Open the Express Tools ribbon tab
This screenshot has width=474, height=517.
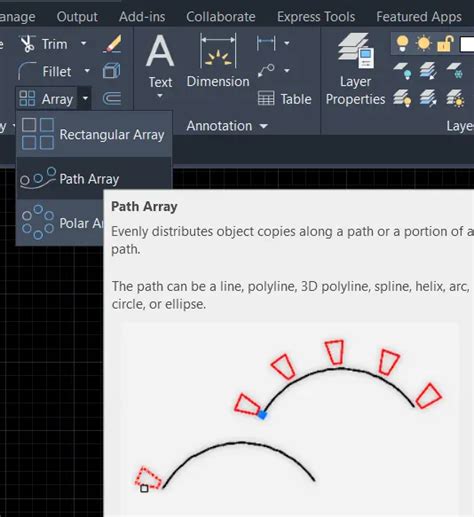tap(316, 17)
